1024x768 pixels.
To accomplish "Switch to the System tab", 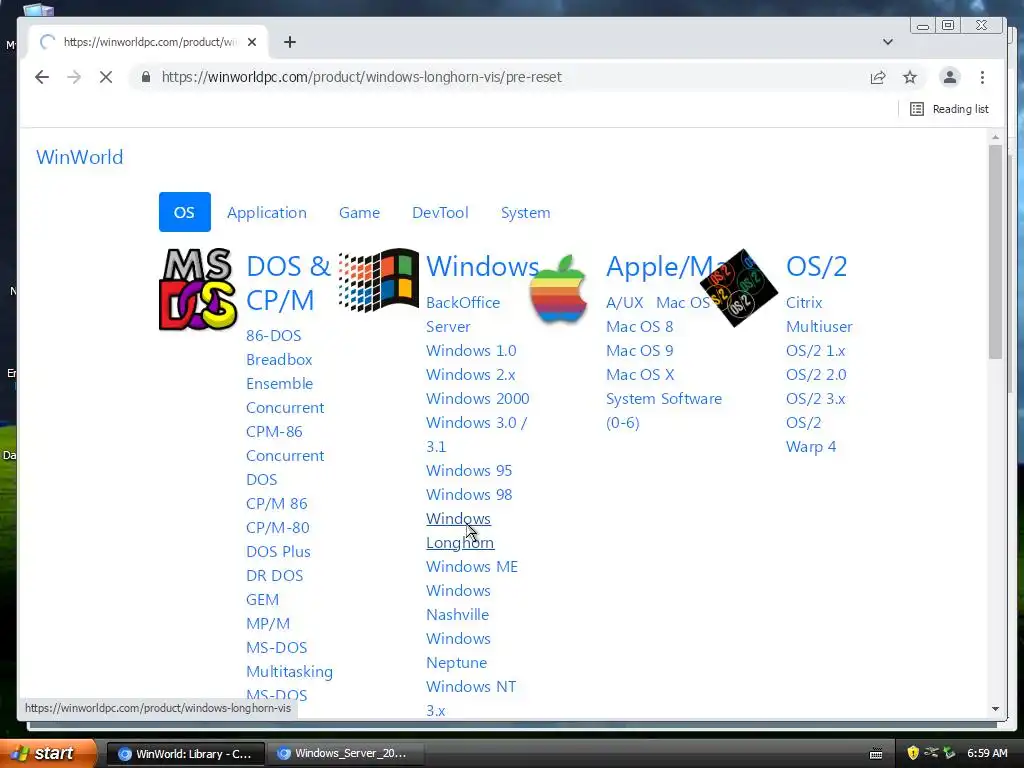I will click(525, 212).
